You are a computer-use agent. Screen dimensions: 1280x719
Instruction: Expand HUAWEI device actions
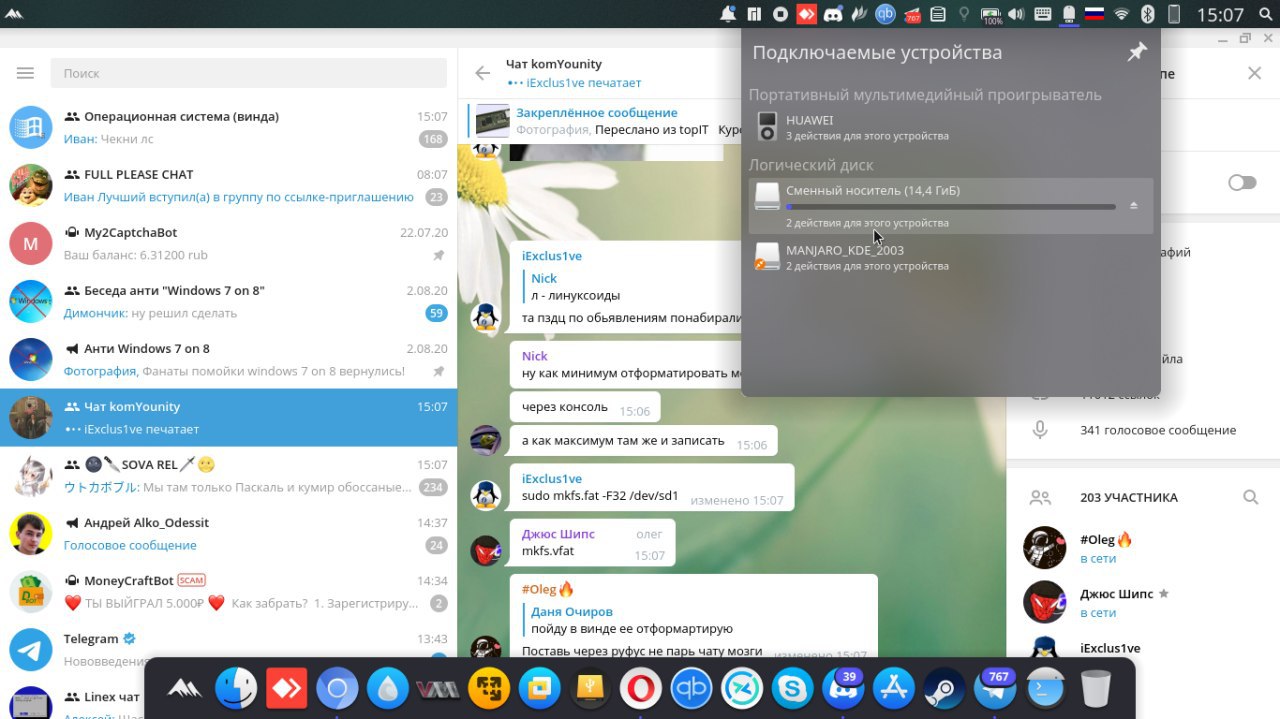coord(950,127)
